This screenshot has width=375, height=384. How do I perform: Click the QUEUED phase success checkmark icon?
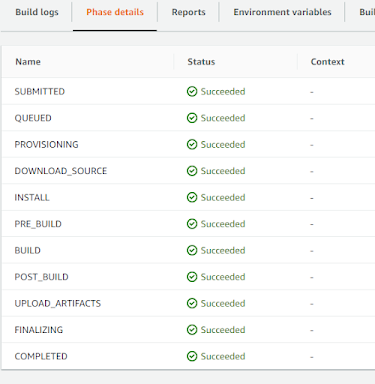click(192, 118)
